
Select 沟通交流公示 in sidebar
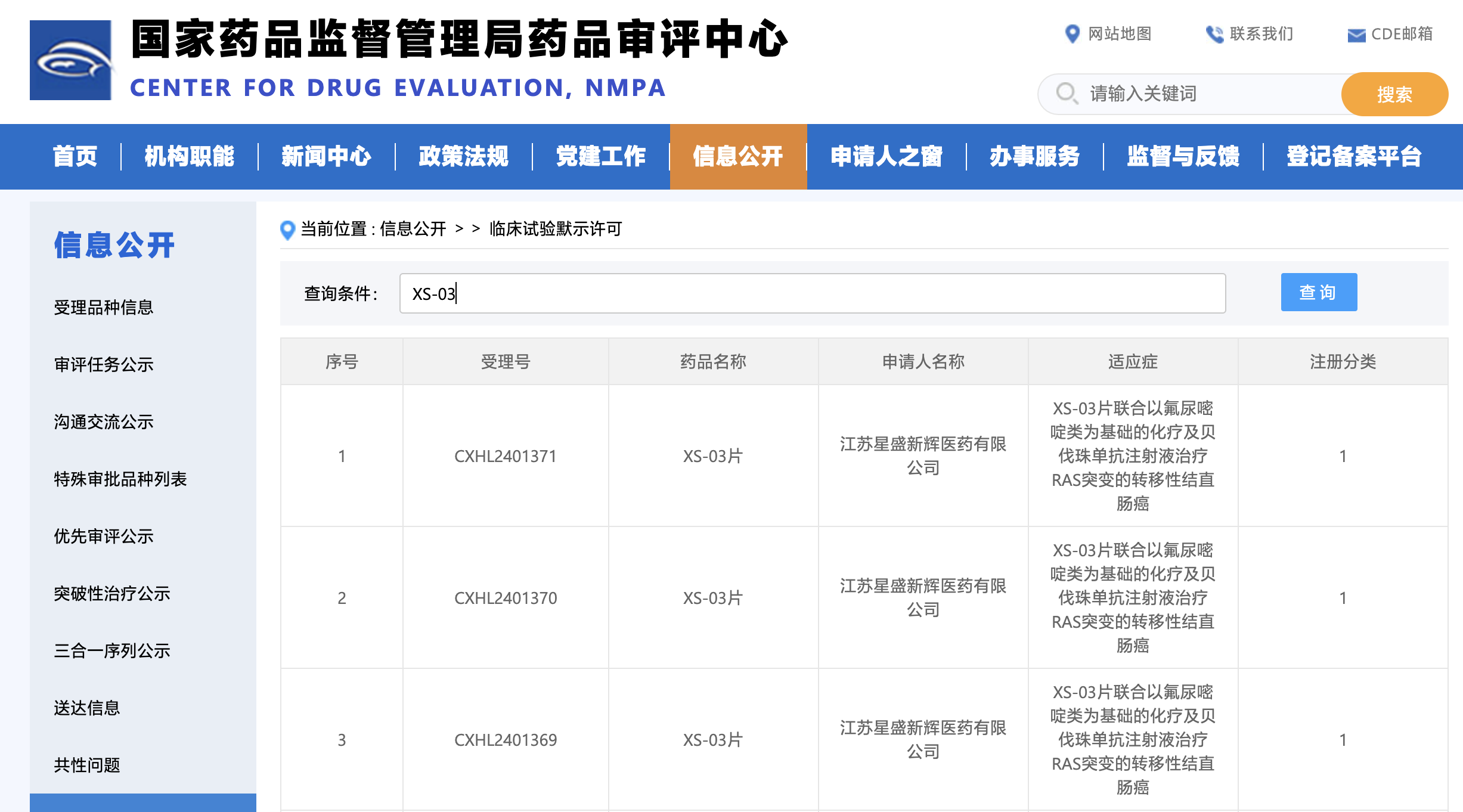coord(104,422)
